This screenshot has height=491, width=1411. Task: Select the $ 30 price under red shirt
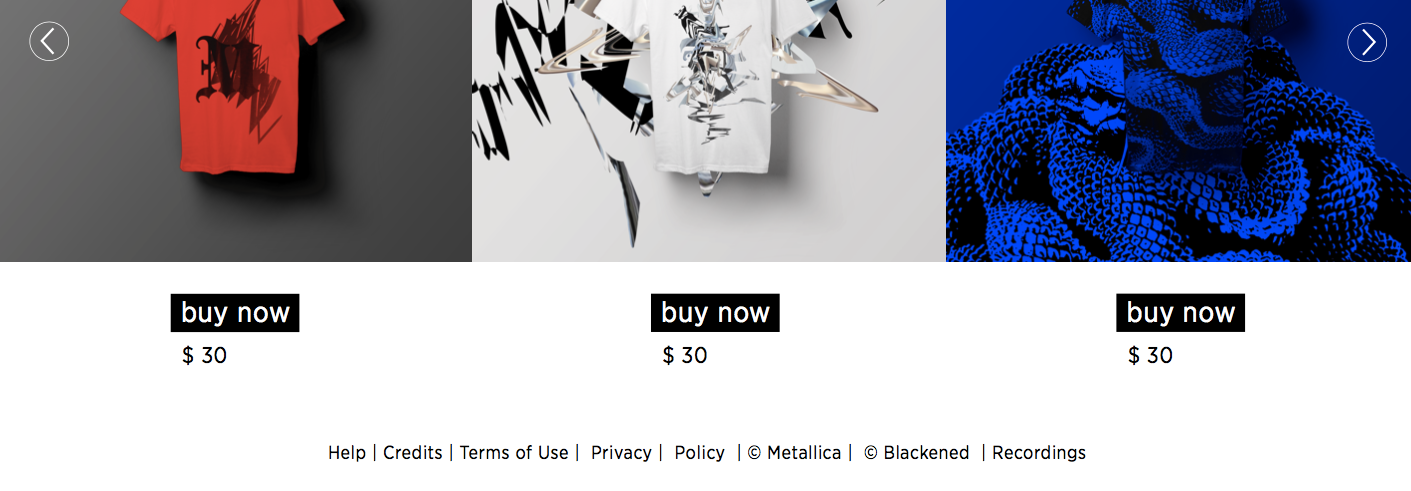(205, 355)
